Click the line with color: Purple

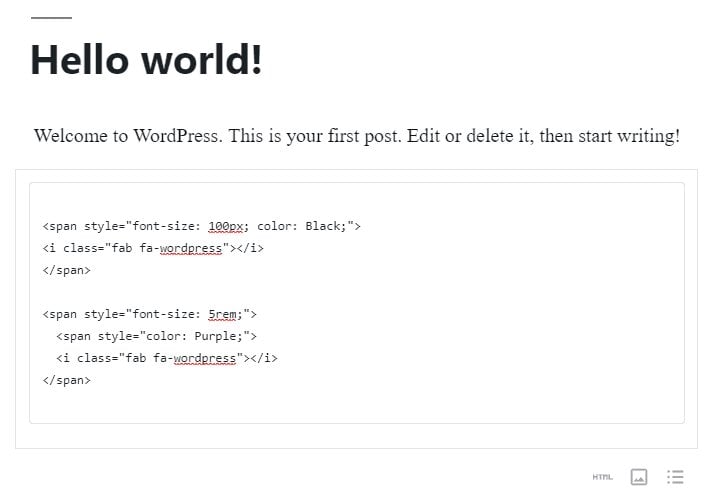[x=156, y=336]
